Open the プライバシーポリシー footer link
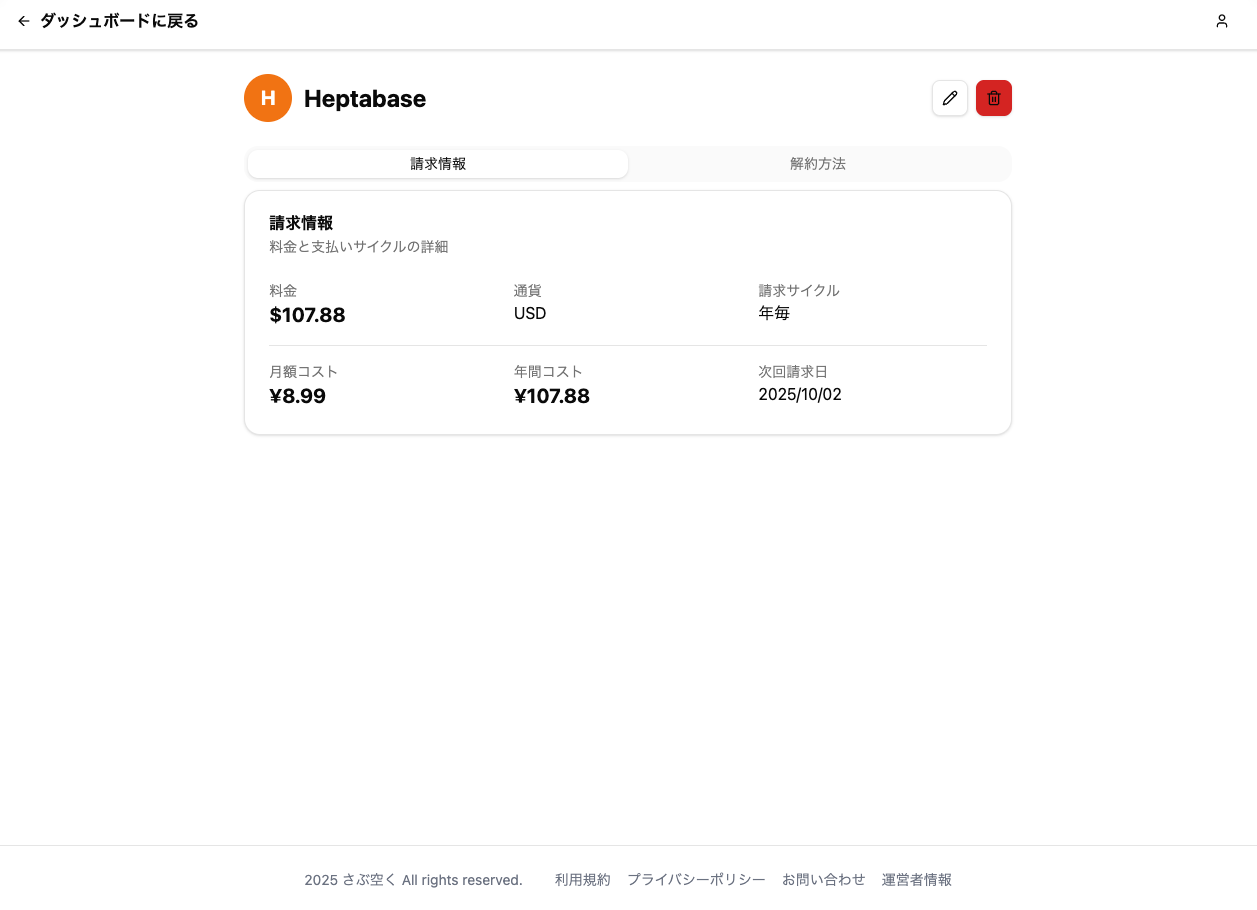 (696, 880)
